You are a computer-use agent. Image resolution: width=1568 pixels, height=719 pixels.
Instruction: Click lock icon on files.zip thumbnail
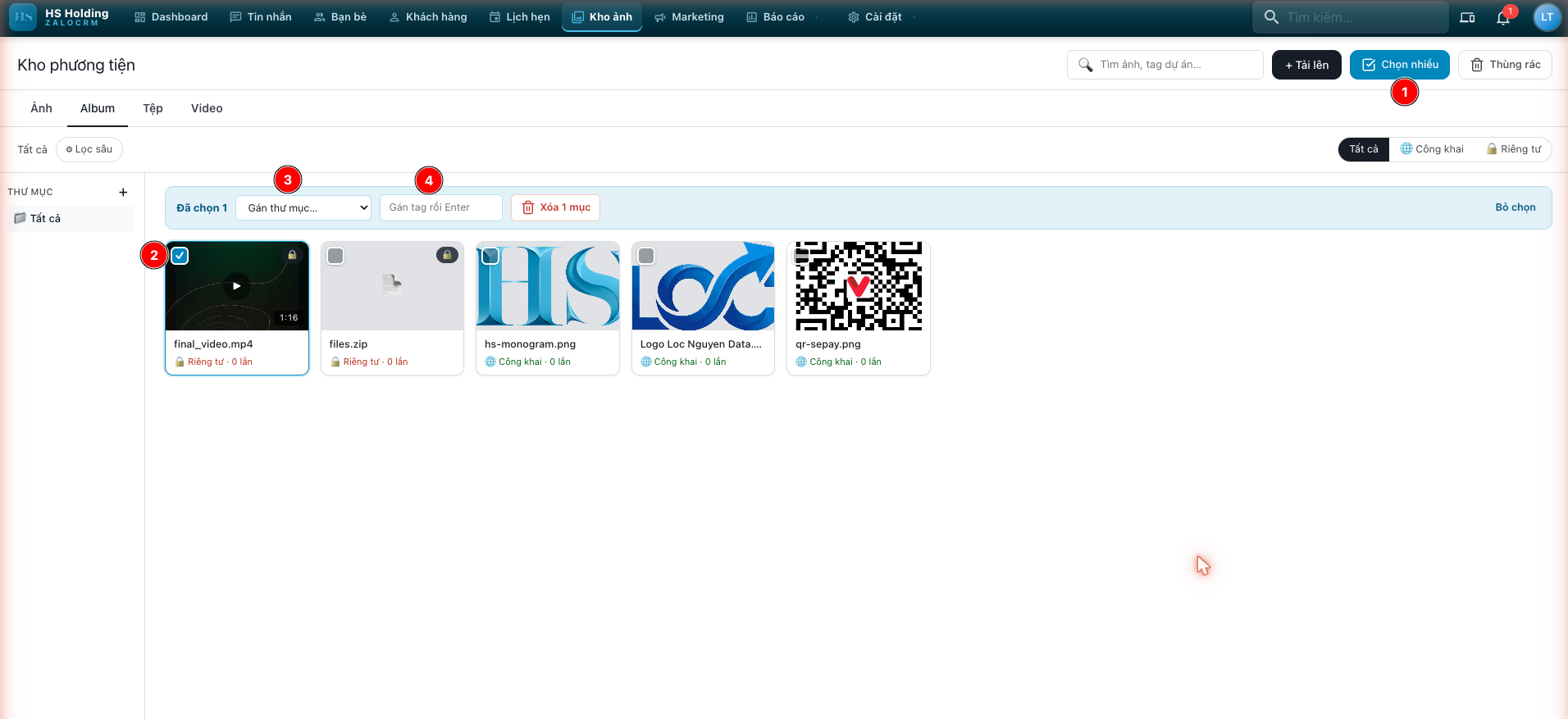[447, 255]
